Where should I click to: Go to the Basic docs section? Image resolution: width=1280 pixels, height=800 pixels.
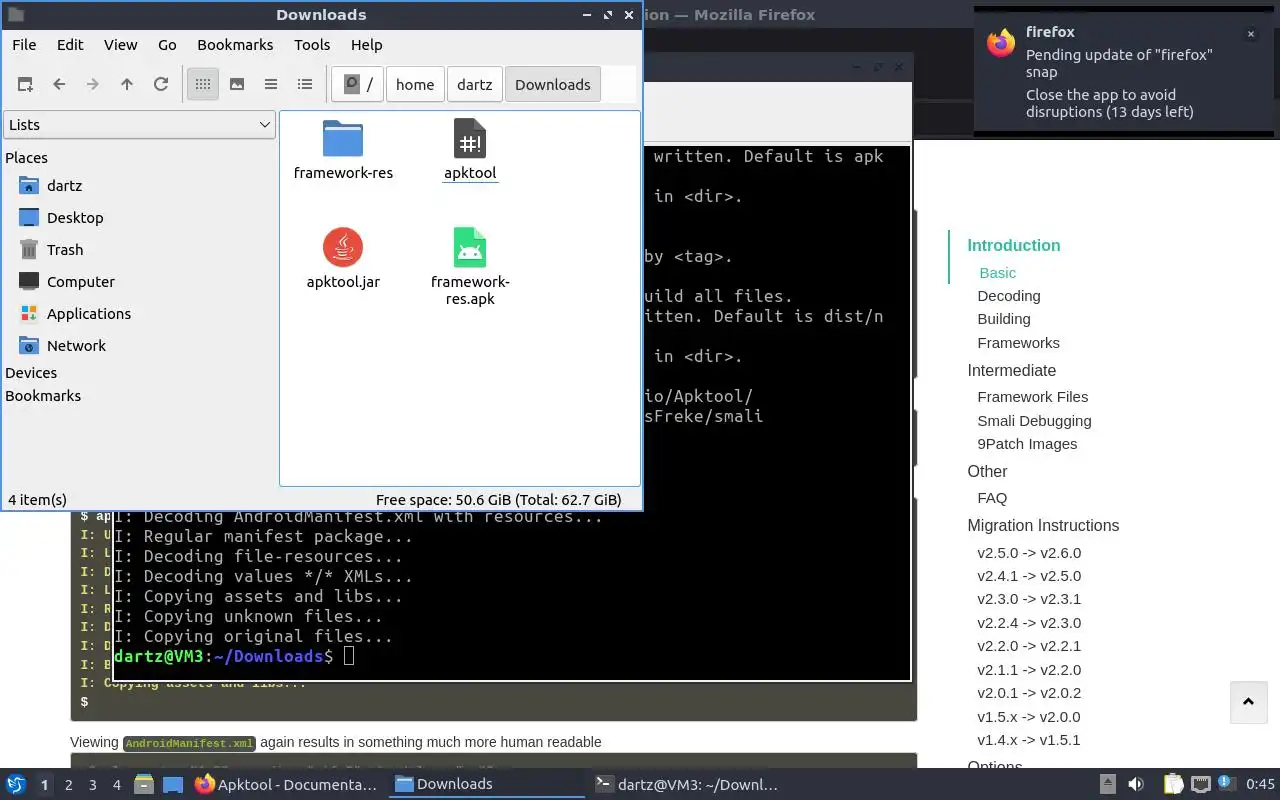coord(997,273)
